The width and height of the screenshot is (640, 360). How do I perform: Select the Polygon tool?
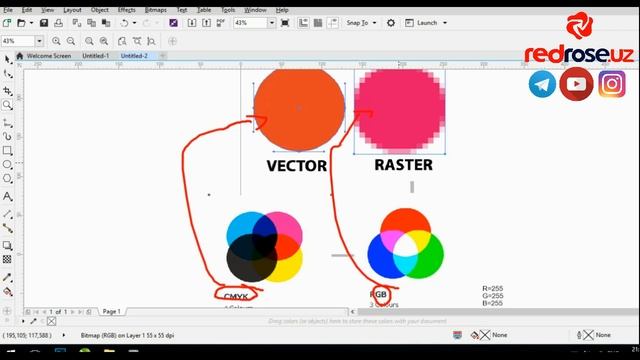(7, 179)
